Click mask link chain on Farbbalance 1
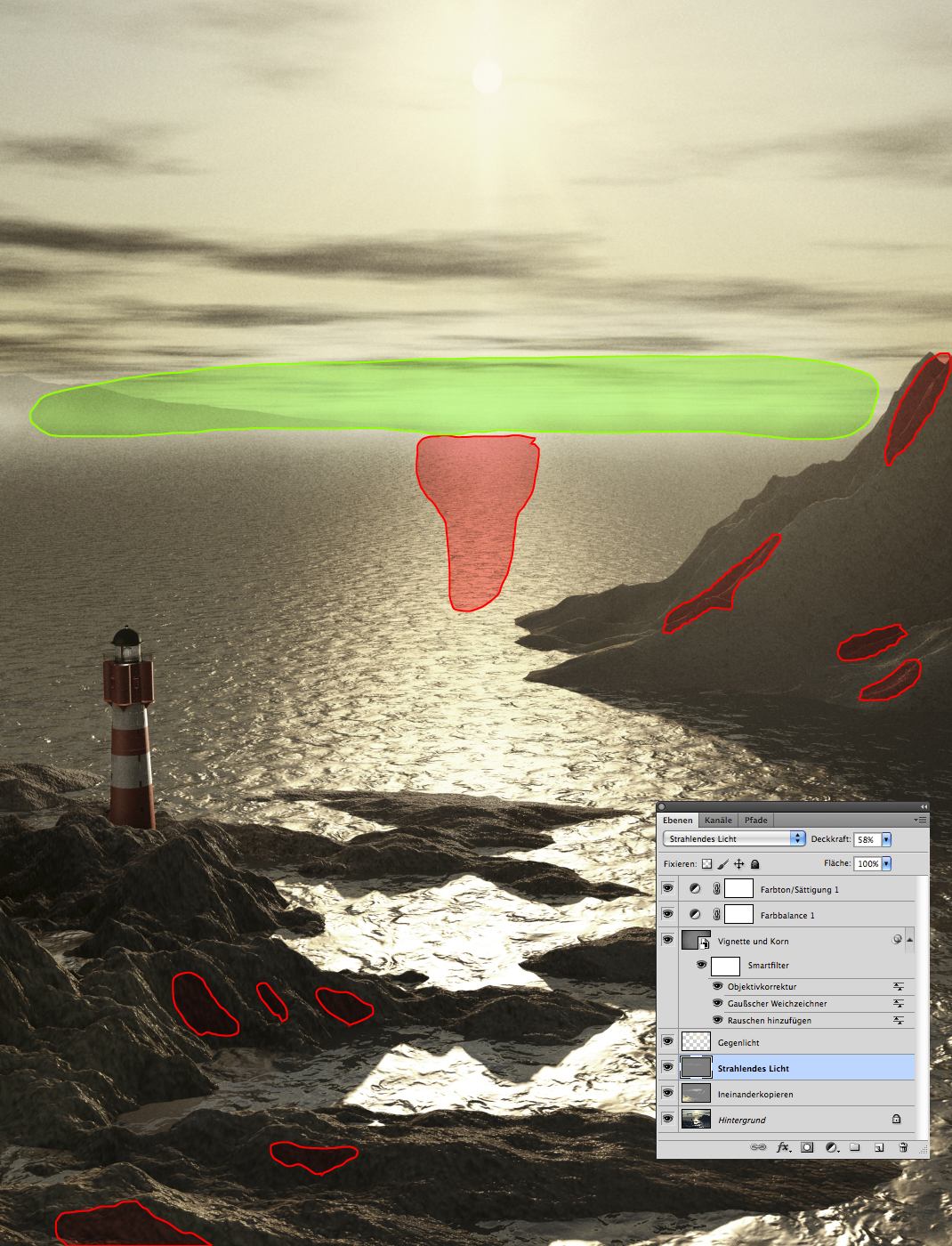952x1246 pixels. click(x=716, y=914)
